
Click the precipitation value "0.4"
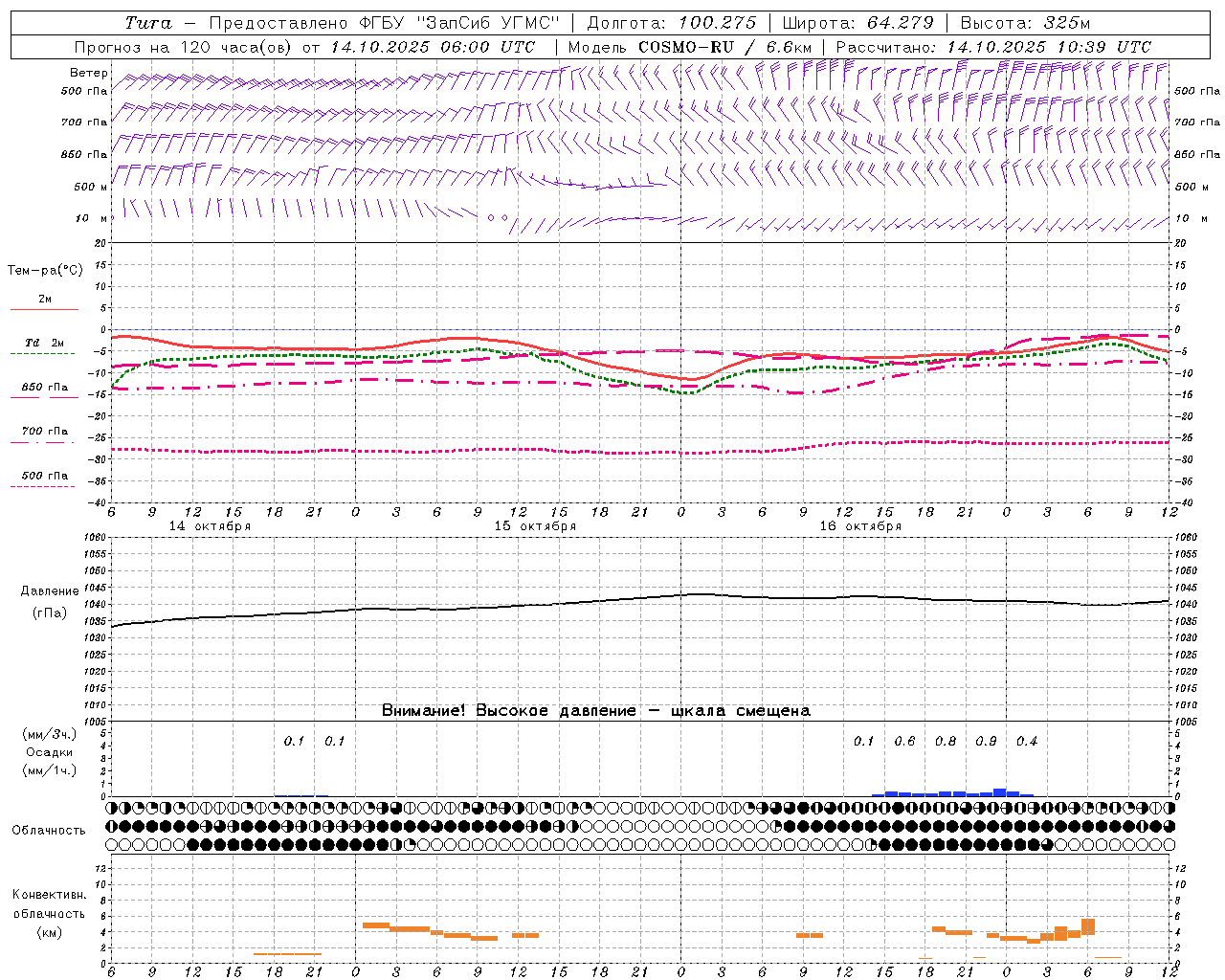pos(1027,742)
